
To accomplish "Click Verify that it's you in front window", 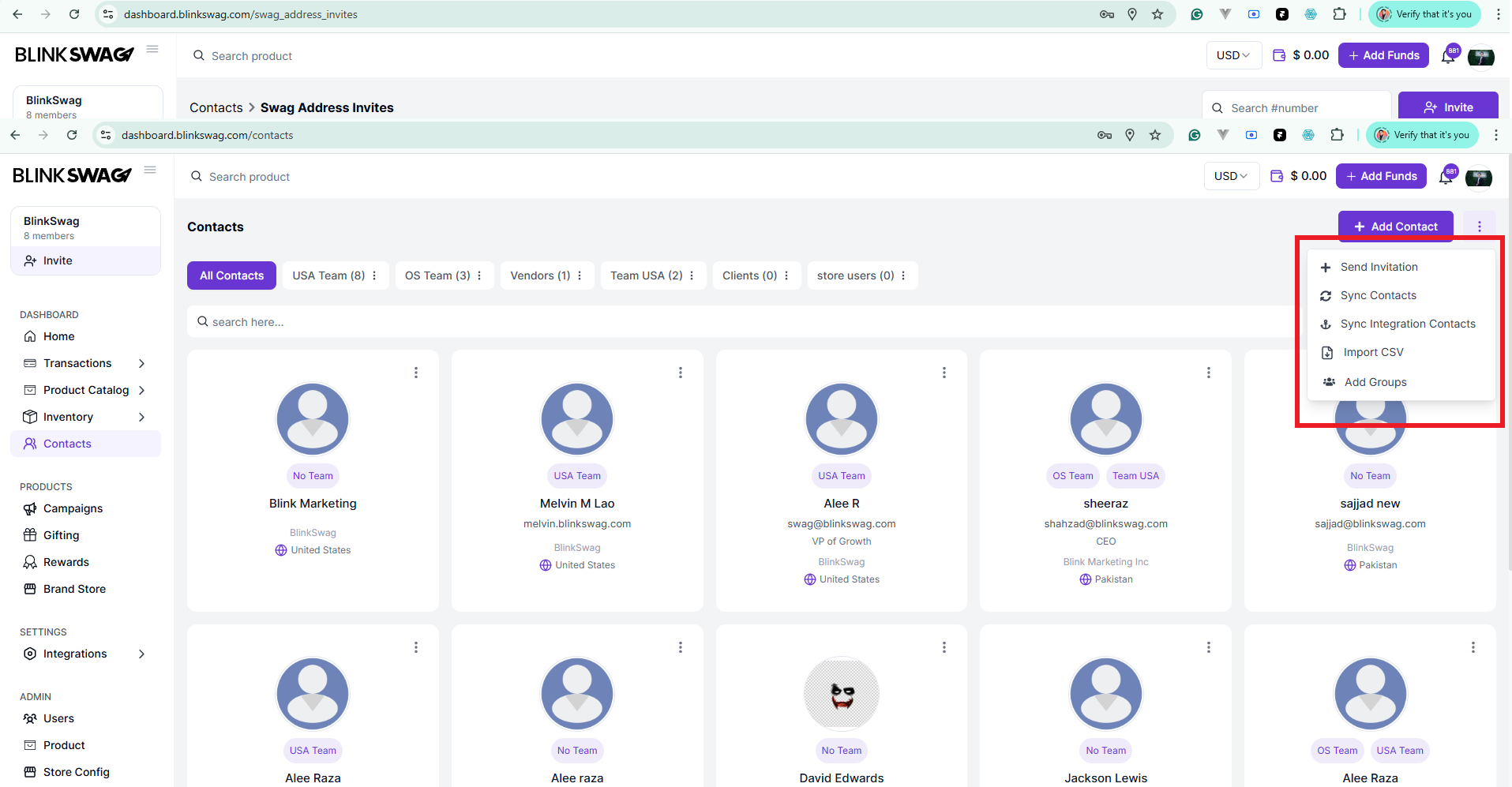I will pyautogui.click(x=1423, y=135).
